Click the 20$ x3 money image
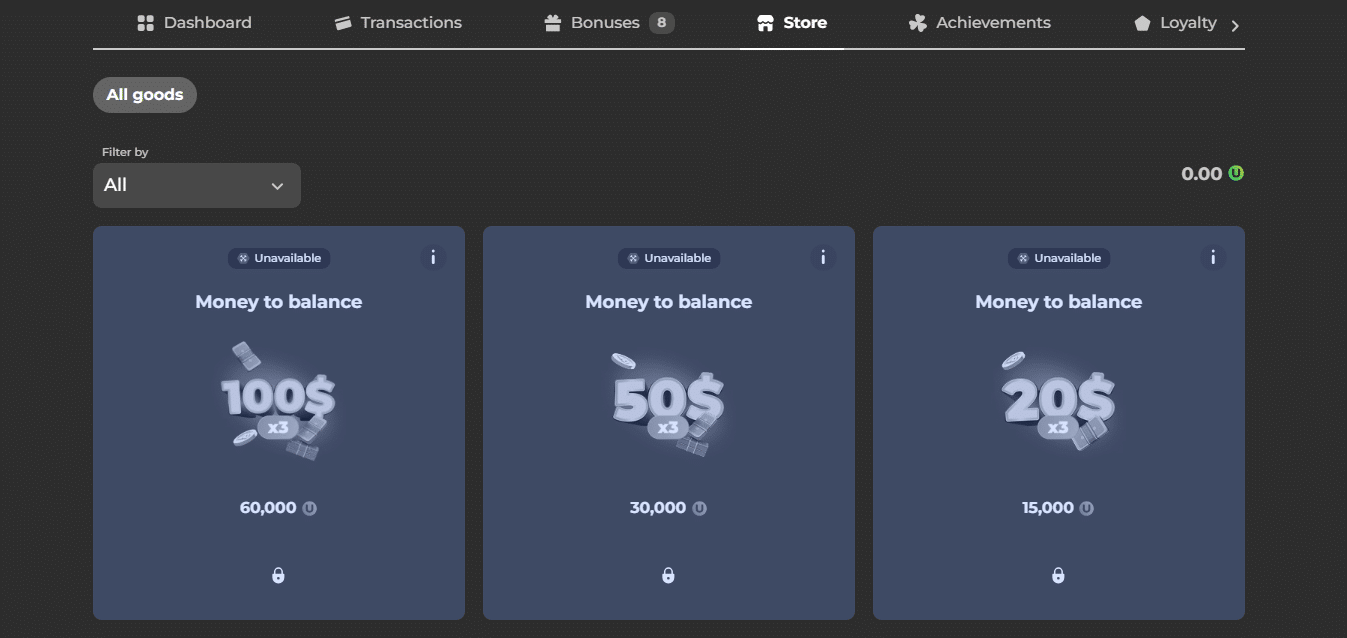 1058,402
